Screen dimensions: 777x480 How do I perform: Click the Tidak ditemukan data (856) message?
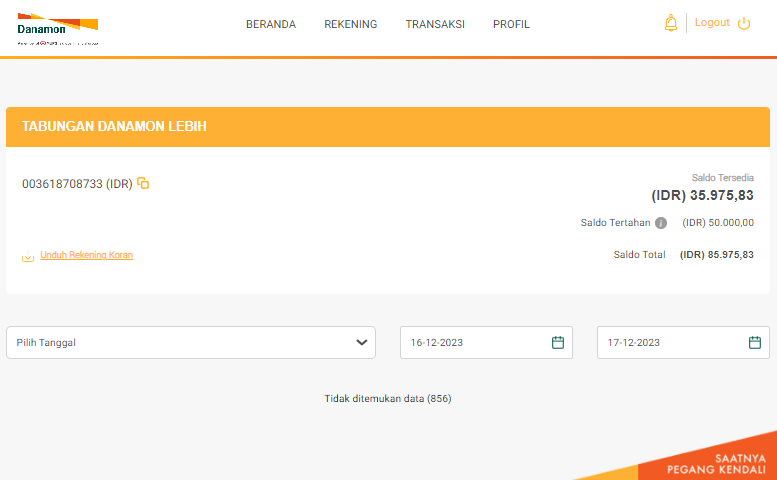point(388,398)
